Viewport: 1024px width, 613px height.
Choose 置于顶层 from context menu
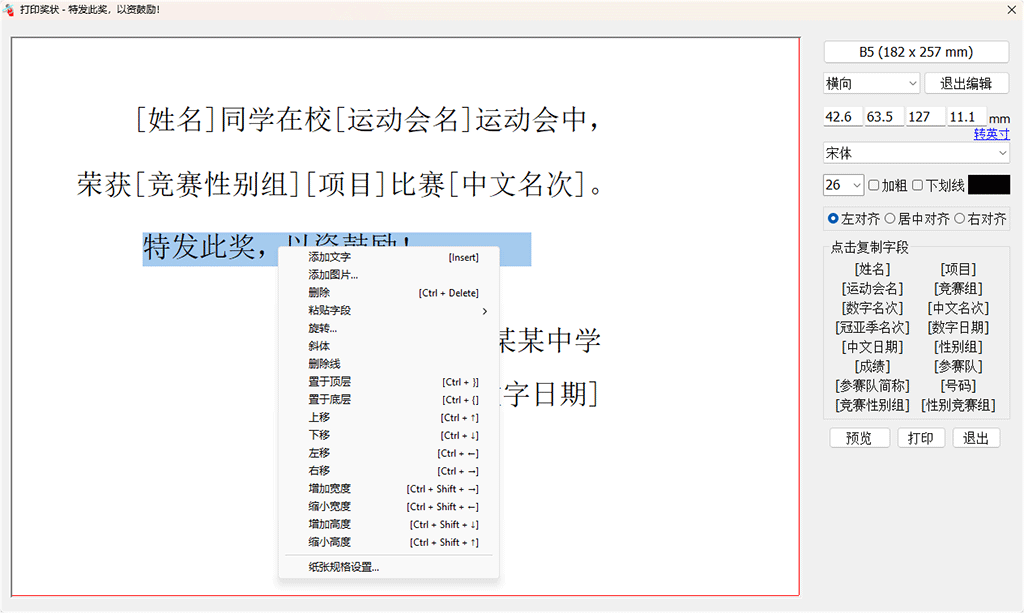389,382
